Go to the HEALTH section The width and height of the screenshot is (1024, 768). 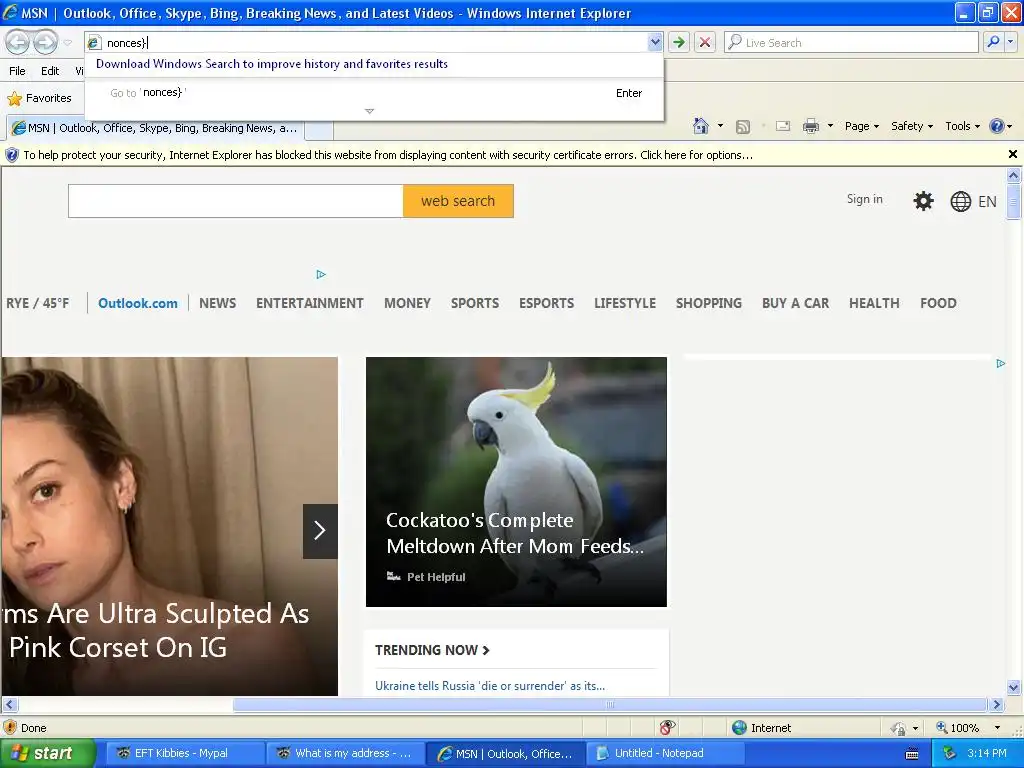[x=874, y=303]
